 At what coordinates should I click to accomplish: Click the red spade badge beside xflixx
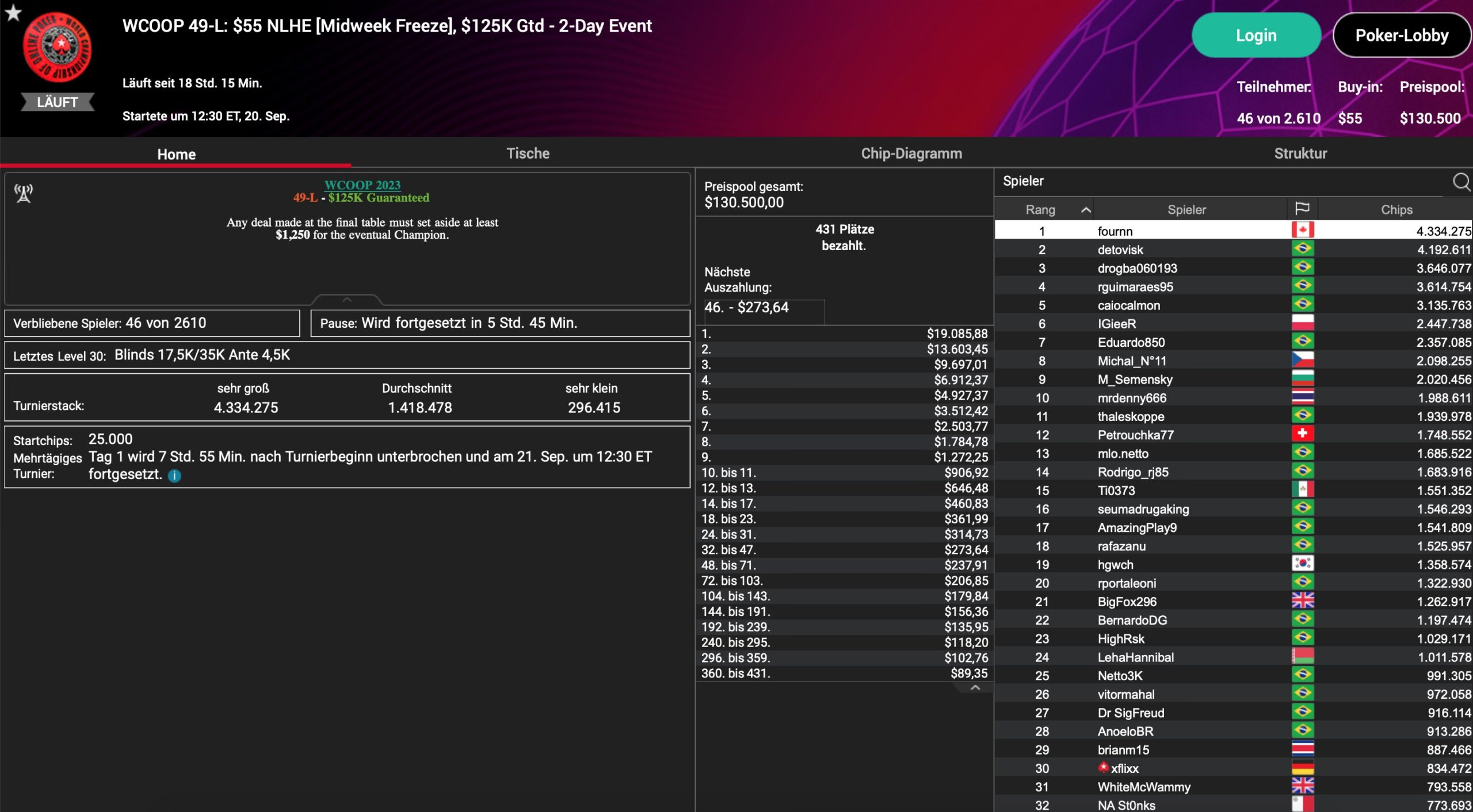pyautogui.click(x=1102, y=767)
